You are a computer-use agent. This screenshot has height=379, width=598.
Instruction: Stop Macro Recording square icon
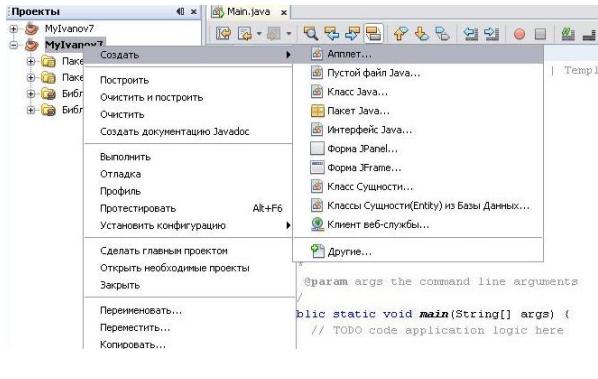pyautogui.click(x=540, y=34)
